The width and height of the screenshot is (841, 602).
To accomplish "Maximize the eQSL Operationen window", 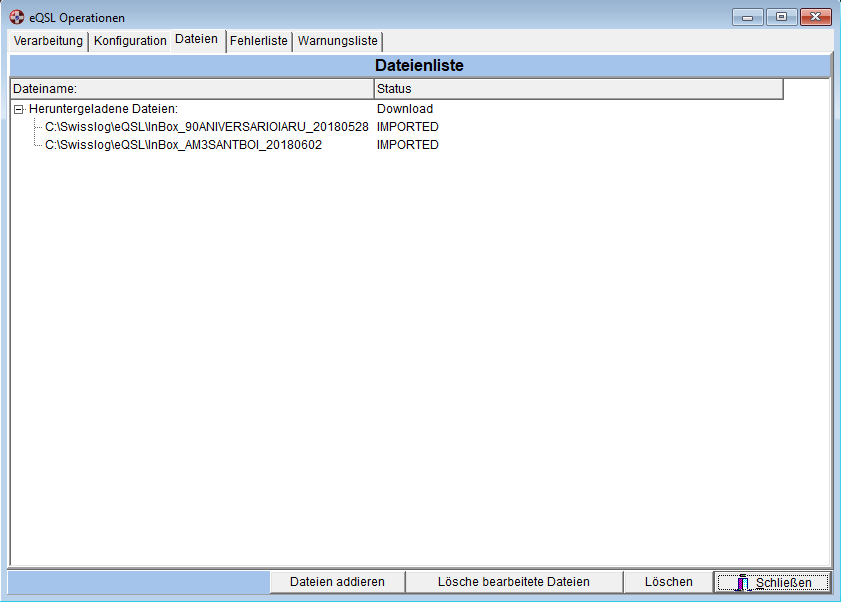I will pos(781,17).
